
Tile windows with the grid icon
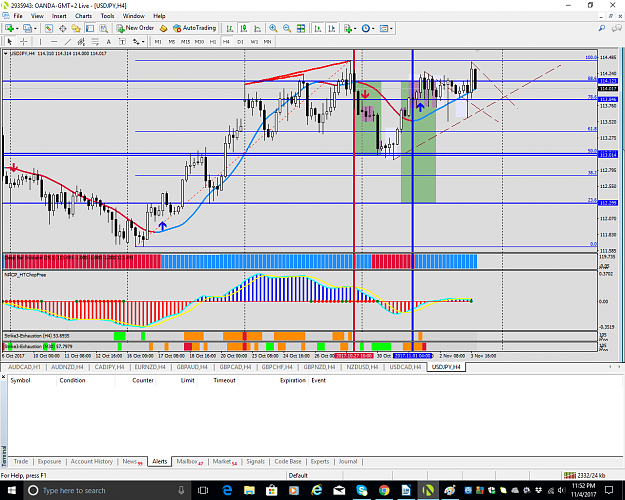[x=301, y=28]
